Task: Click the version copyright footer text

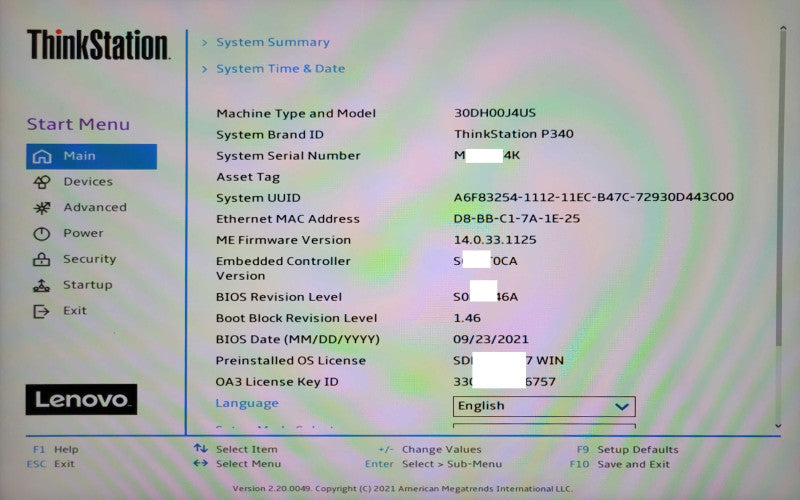Action: pos(403,488)
